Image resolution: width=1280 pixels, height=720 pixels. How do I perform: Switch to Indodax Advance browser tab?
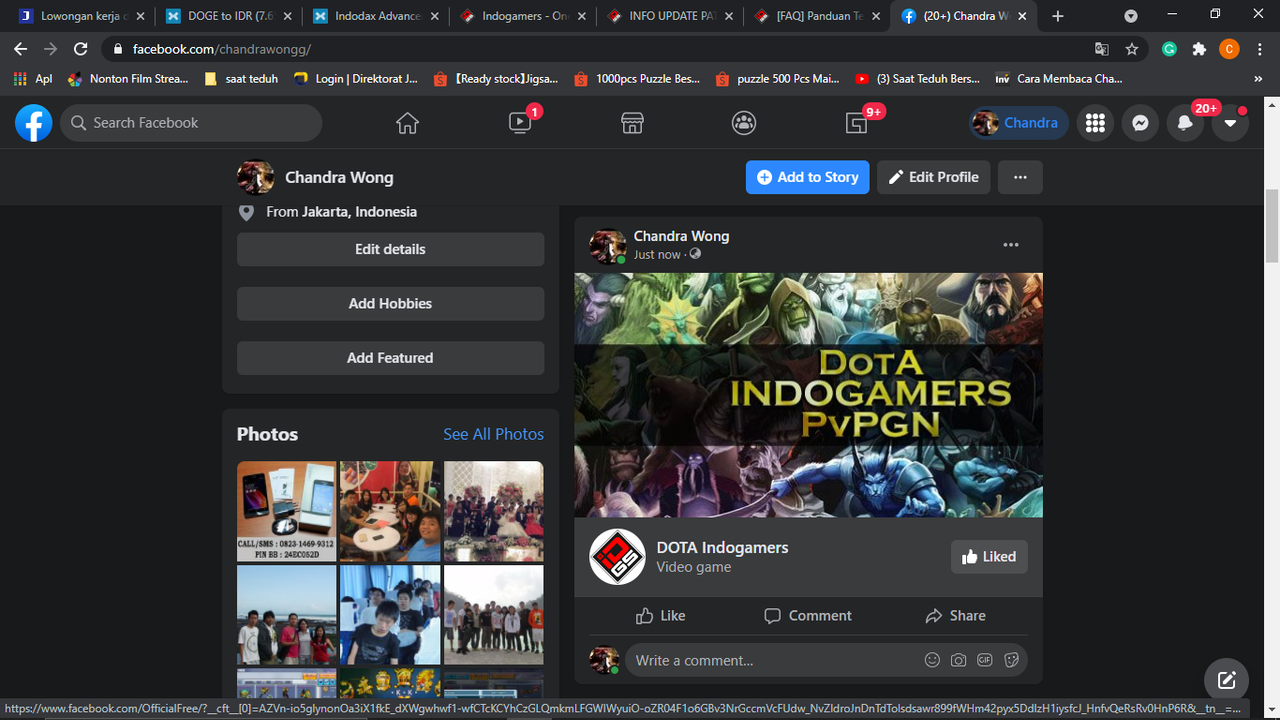(x=375, y=16)
